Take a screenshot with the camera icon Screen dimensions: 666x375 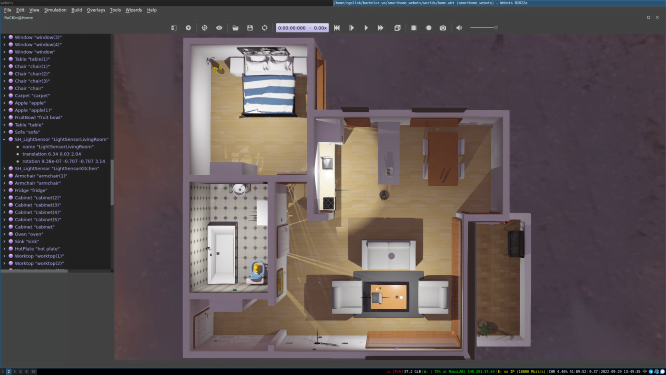coord(443,28)
